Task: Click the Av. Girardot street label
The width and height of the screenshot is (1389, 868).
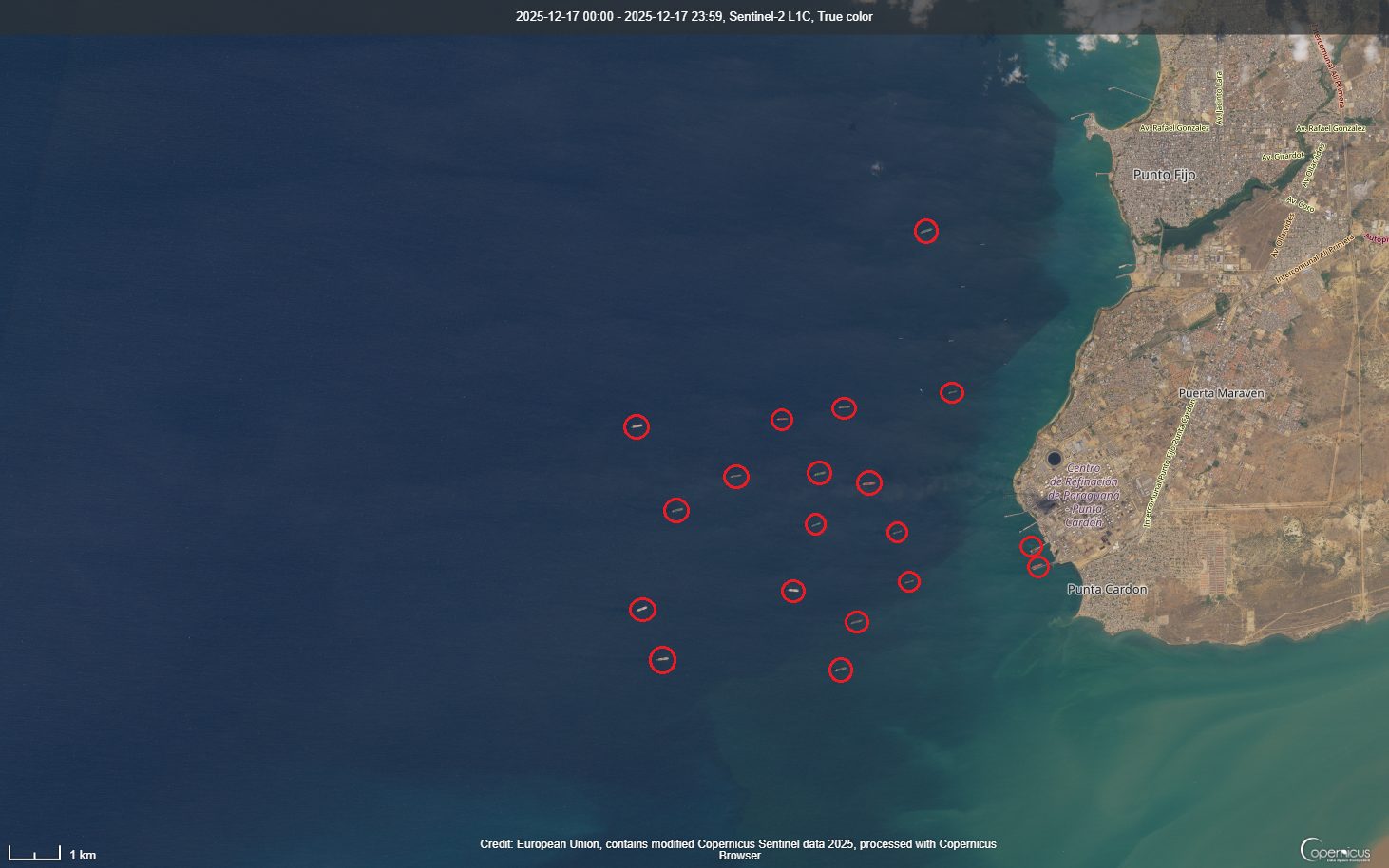Action: coord(1282,156)
